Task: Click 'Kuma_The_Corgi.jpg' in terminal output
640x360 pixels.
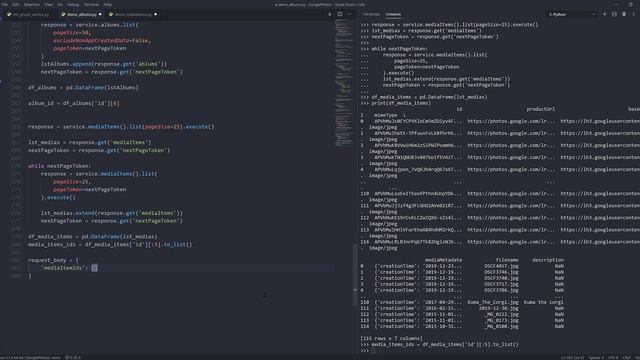Action: point(493,302)
